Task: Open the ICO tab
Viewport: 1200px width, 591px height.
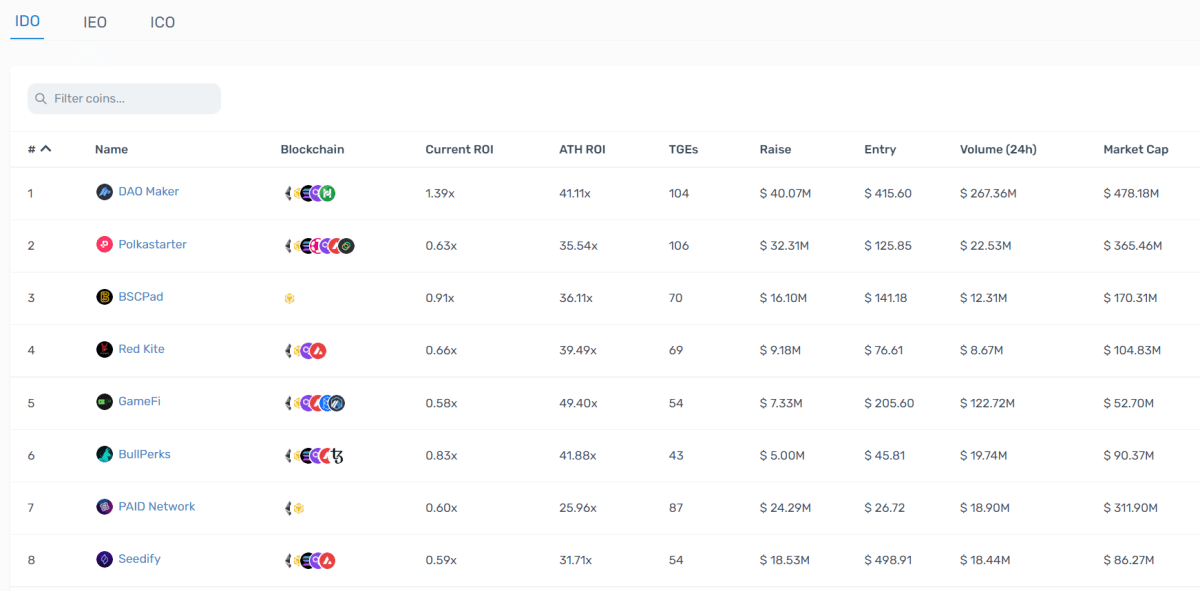Action: point(163,22)
